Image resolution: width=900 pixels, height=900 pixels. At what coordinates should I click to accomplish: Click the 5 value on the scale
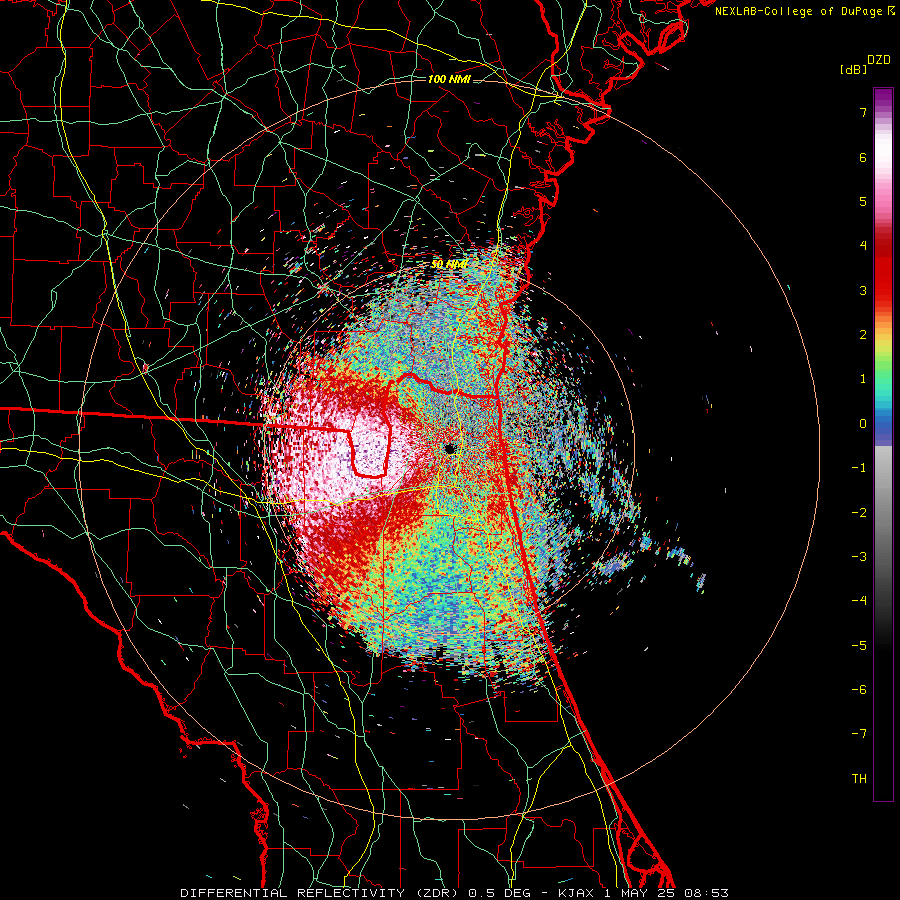(863, 201)
